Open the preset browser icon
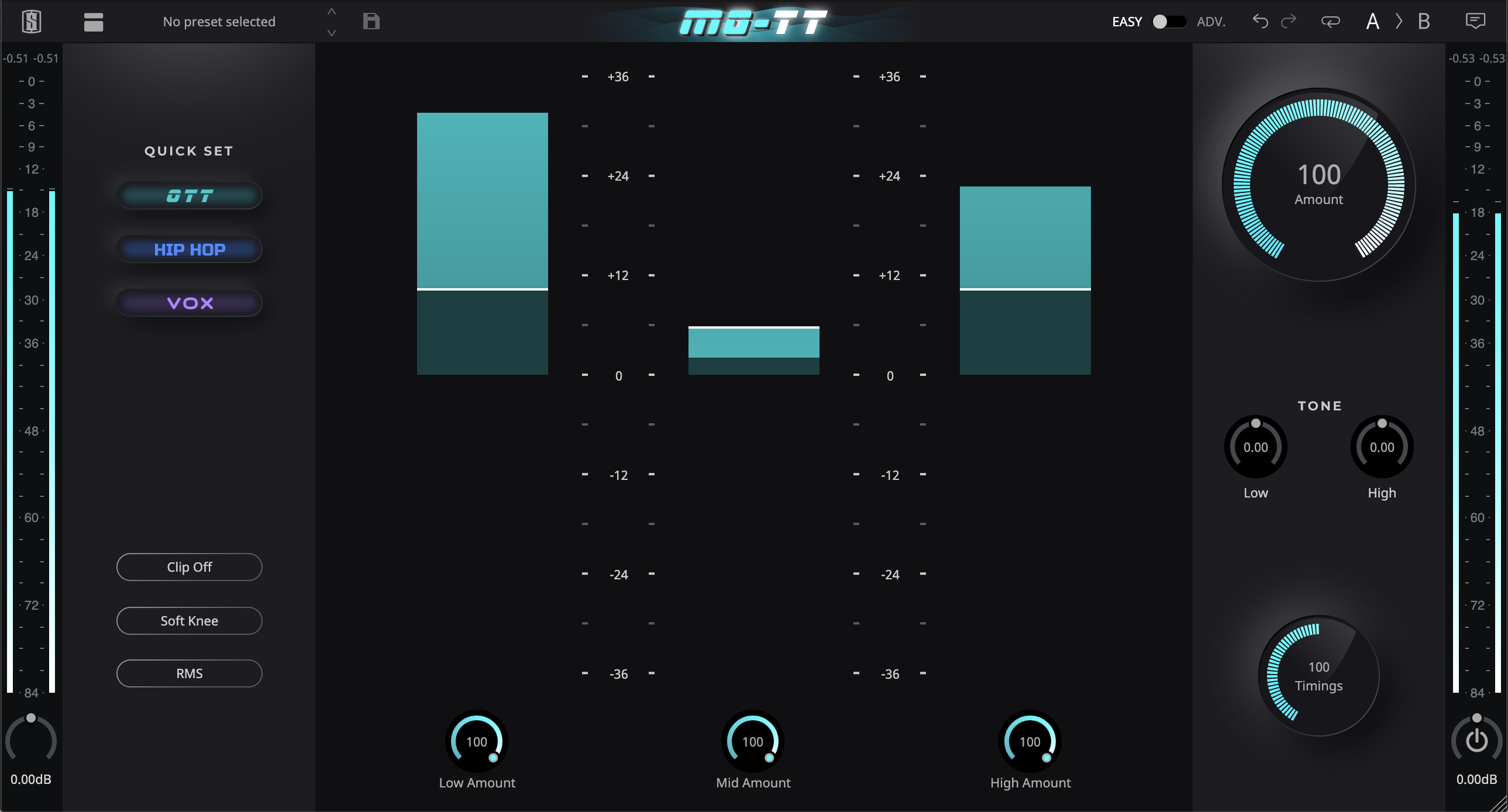This screenshot has width=1508, height=812. [x=94, y=22]
